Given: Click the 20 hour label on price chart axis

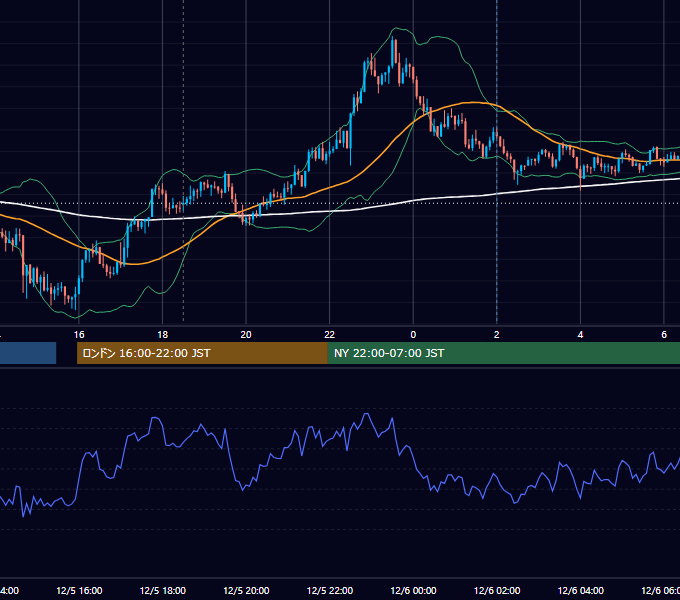Looking at the screenshot, I should [246, 334].
